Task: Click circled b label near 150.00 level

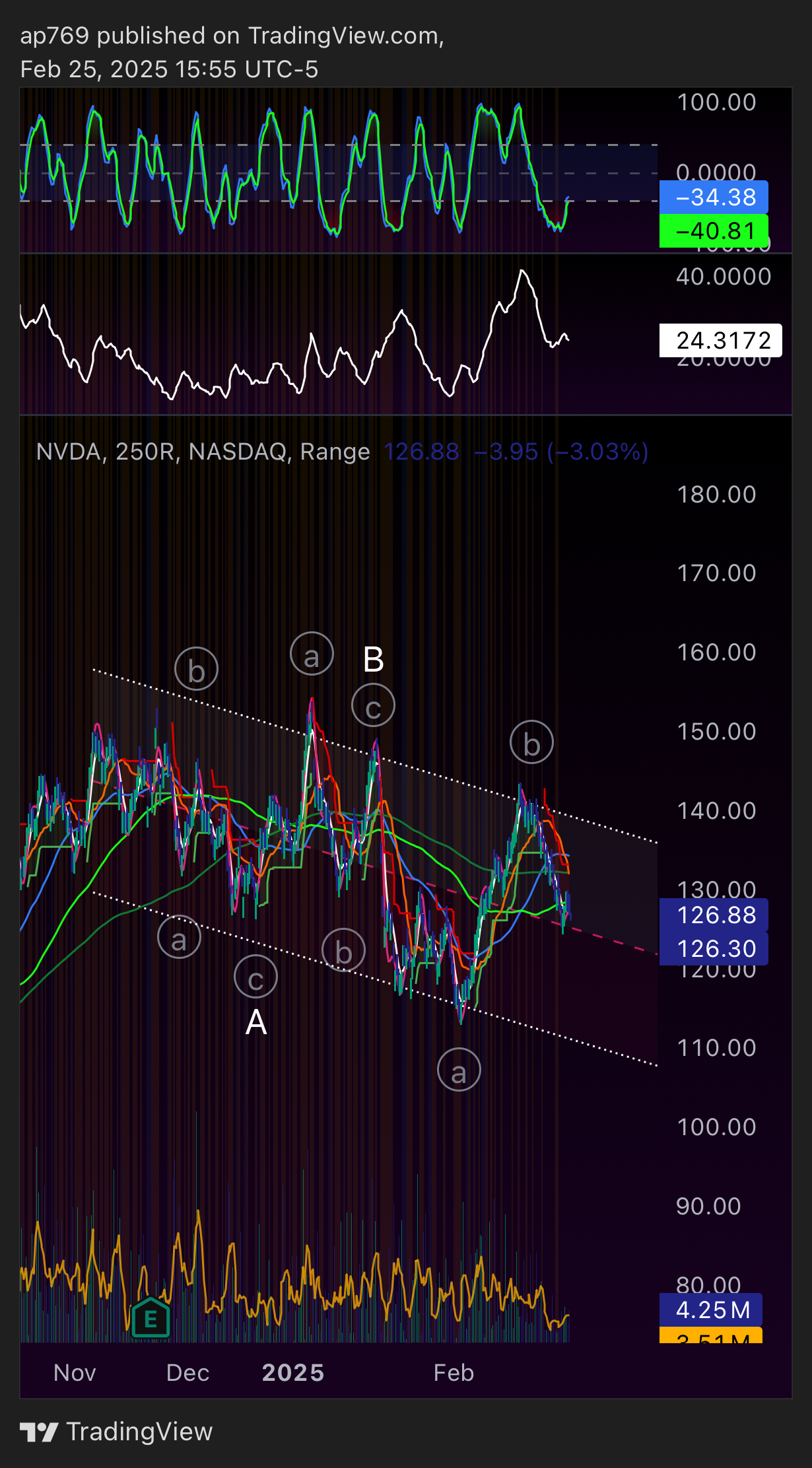Action: 532,742
